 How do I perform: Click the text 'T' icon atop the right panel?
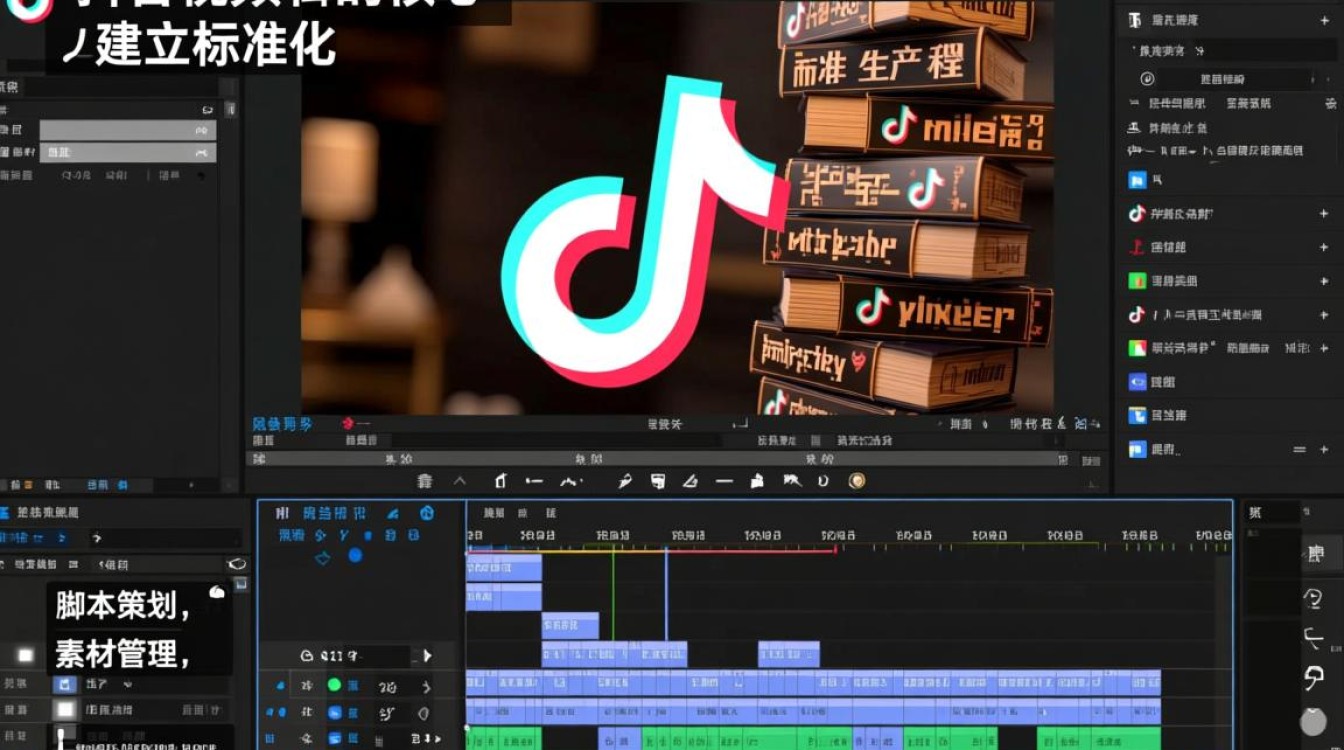point(1135,20)
